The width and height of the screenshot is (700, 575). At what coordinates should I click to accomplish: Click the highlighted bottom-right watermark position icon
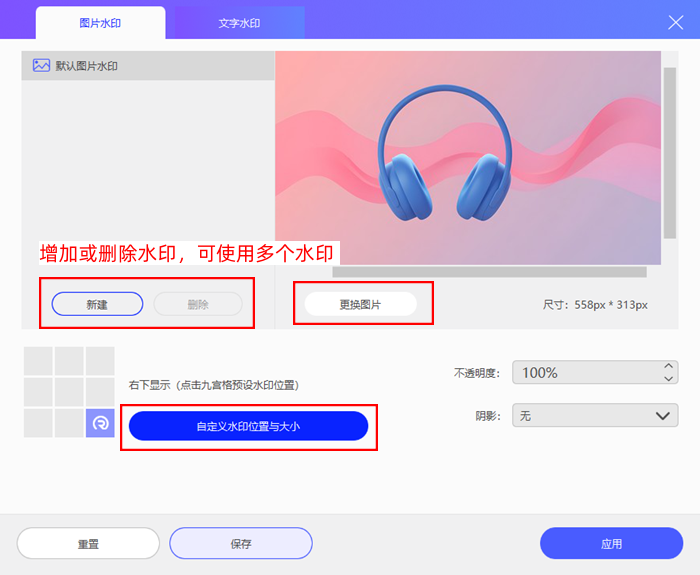[x=100, y=423]
